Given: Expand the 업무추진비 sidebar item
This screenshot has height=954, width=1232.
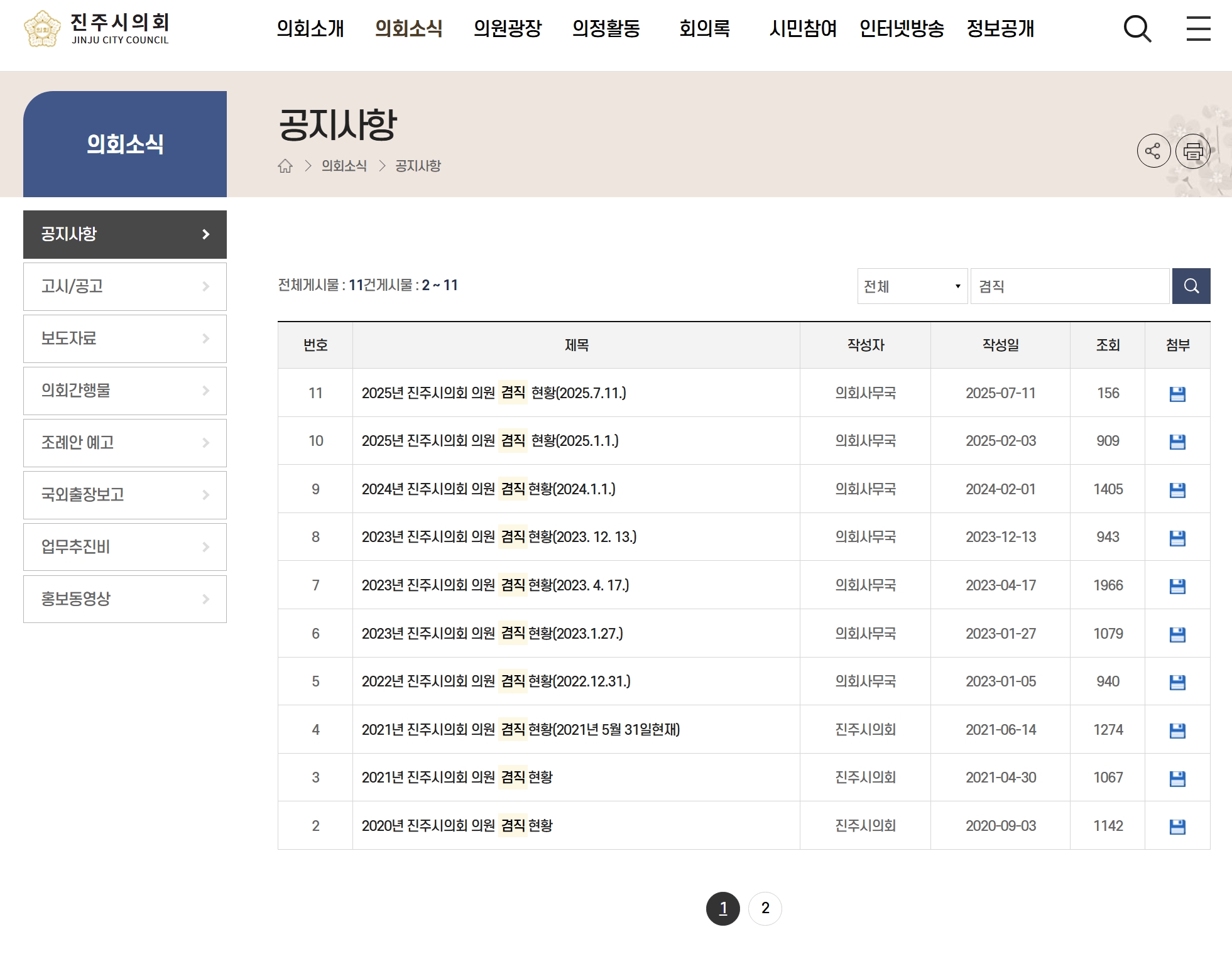Looking at the screenshot, I should point(124,547).
